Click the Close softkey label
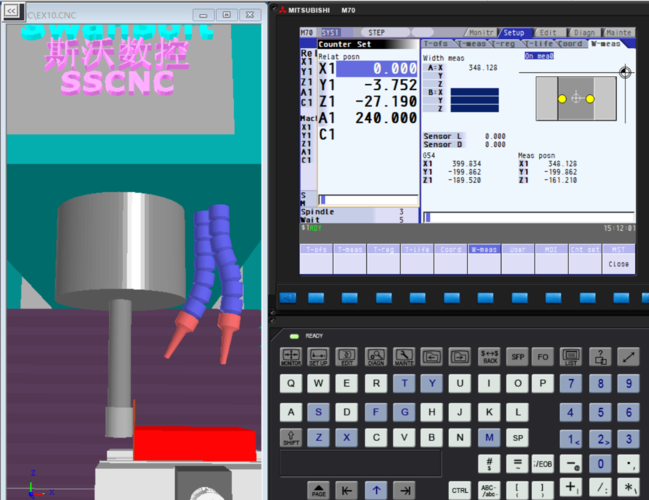 (x=618, y=264)
